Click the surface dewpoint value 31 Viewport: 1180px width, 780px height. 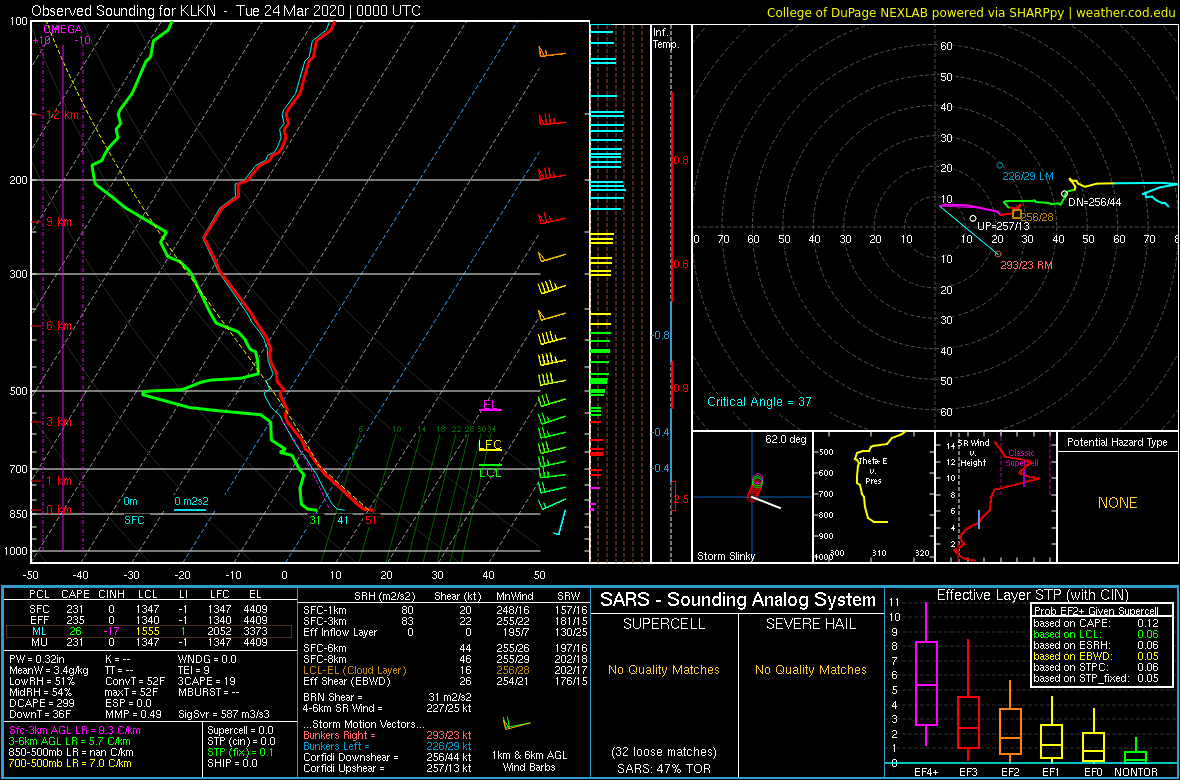315,519
